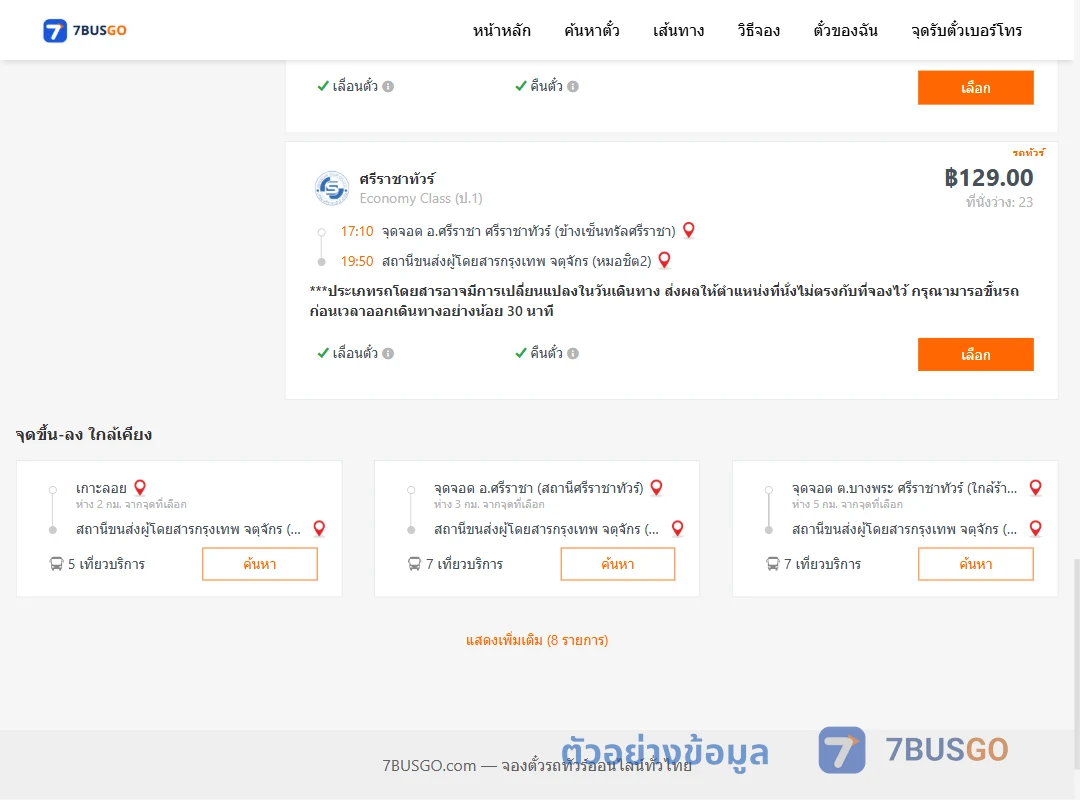Click Economy Class (ป.1) label

(x=421, y=198)
